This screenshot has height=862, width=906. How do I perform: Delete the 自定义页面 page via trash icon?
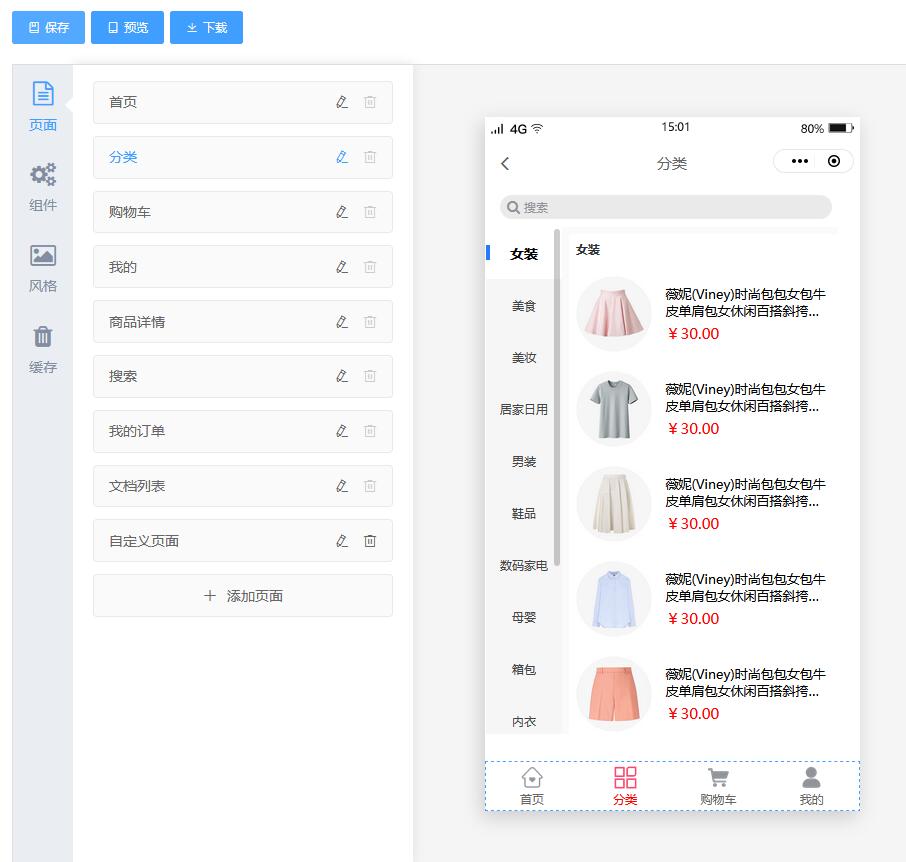370,541
